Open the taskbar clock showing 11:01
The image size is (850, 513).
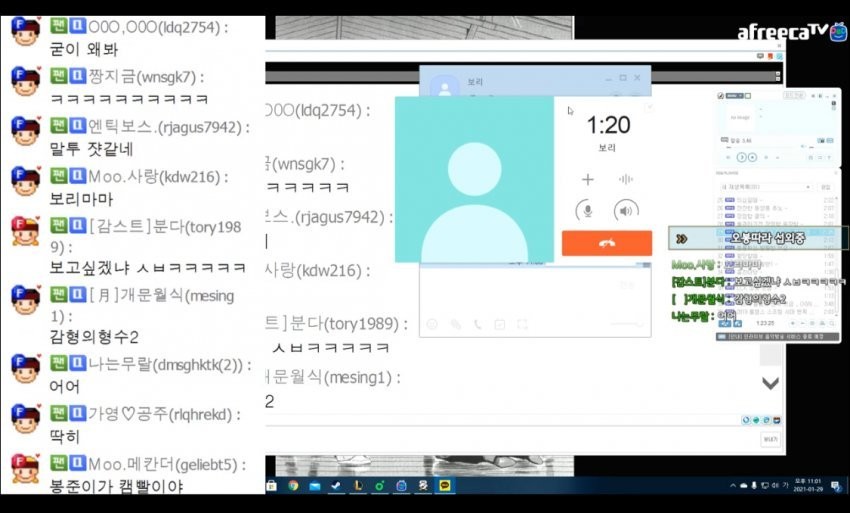[808, 485]
